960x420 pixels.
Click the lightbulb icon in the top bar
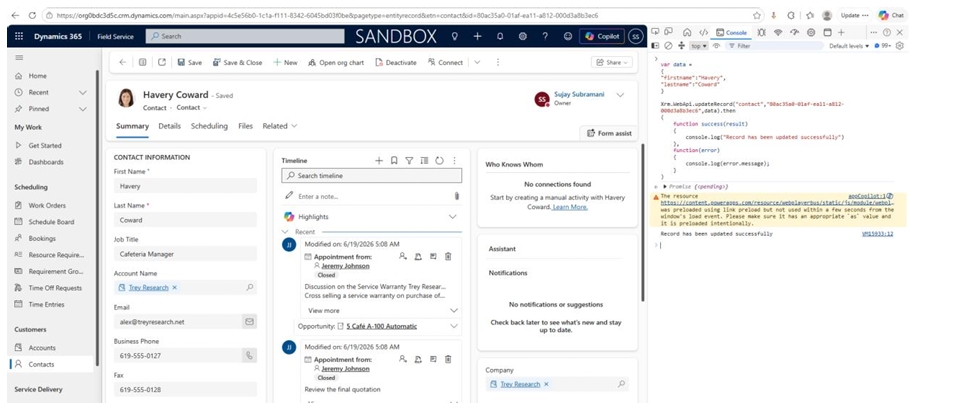click(x=454, y=36)
